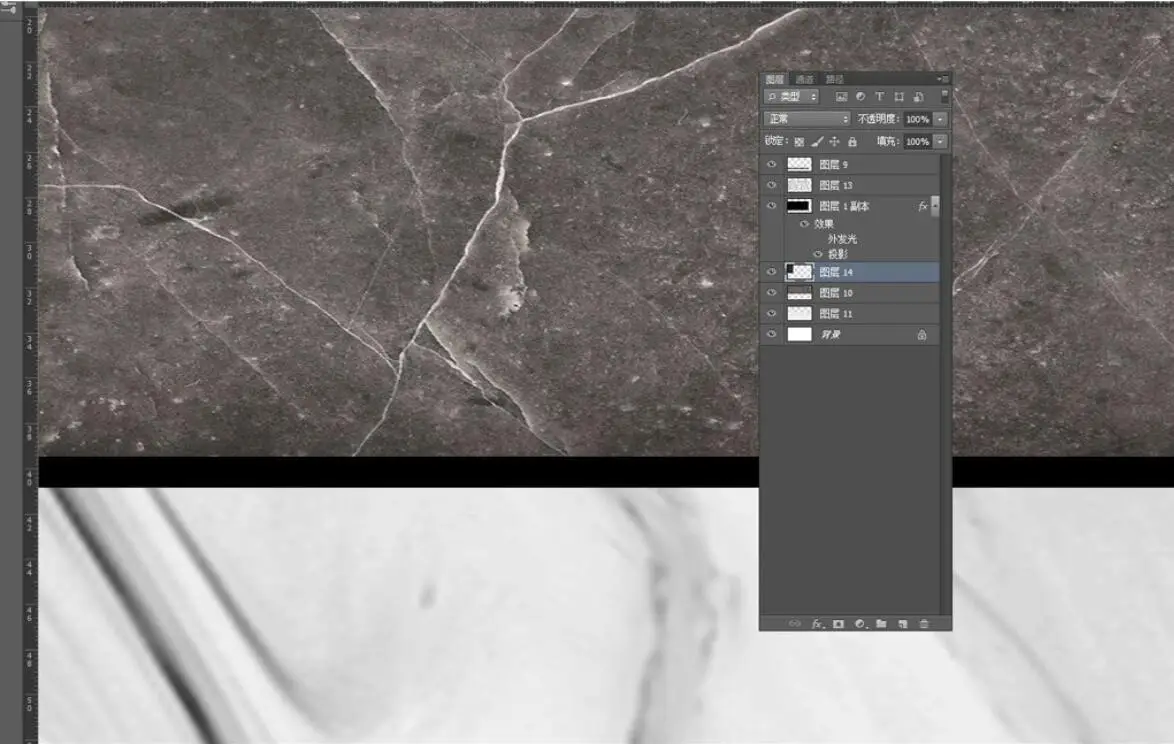Screen dimensions: 1174x744
Task: Create new fill or adjustment layer
Action: 860,624
